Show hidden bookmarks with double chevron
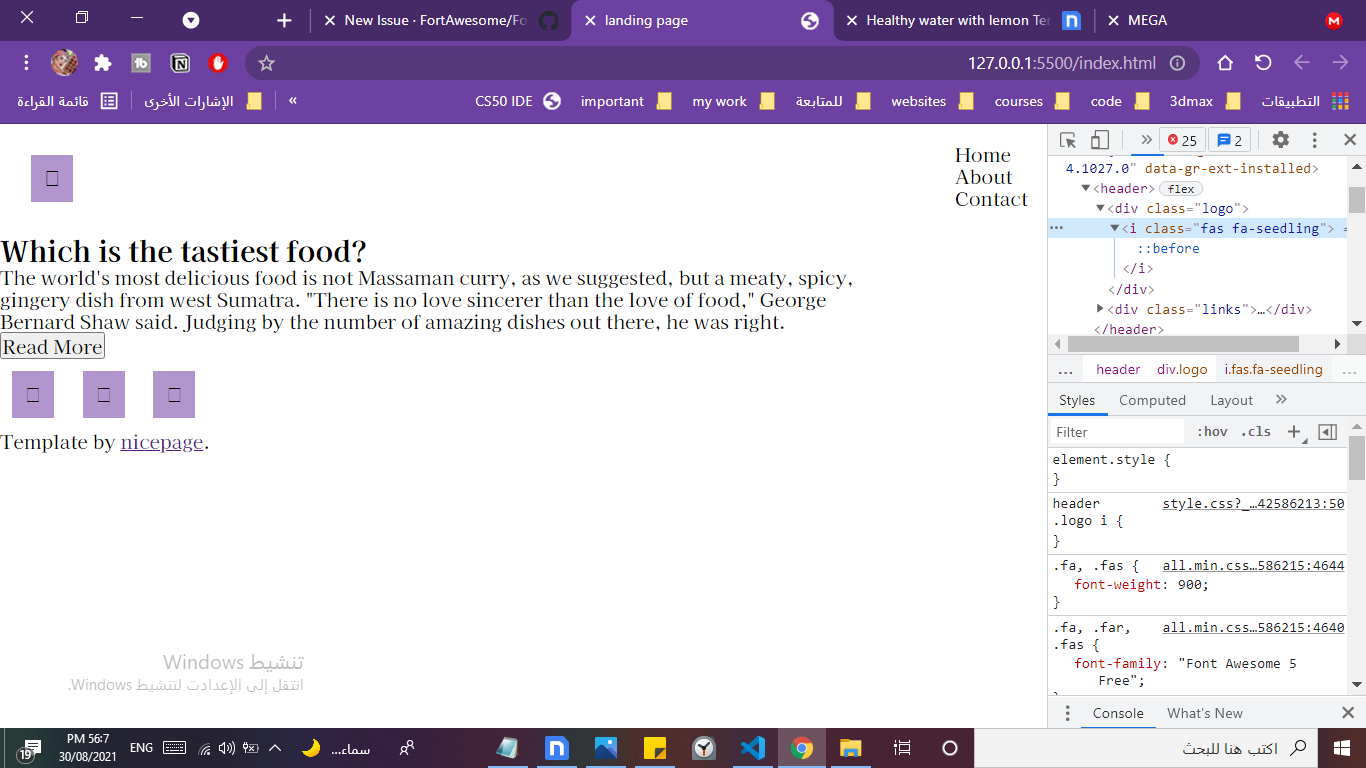Screen dimensions: 1366x768 tap(293, 101)
